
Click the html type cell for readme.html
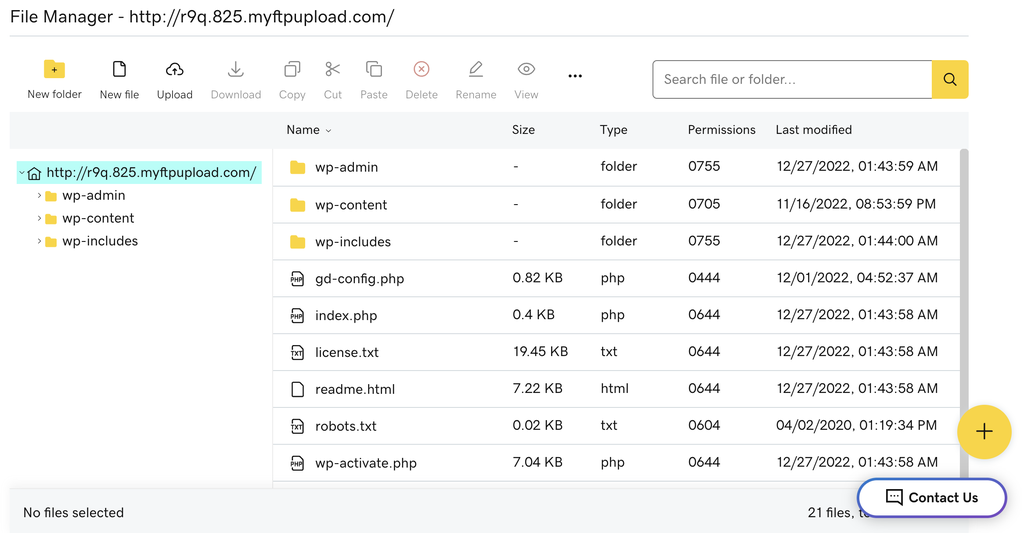pos(615,388)
